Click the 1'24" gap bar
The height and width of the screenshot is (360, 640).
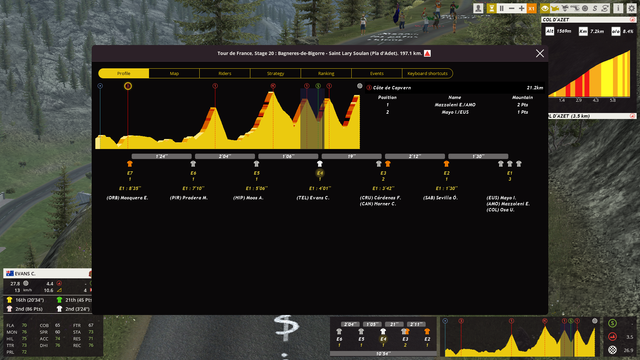click(162, 156)
